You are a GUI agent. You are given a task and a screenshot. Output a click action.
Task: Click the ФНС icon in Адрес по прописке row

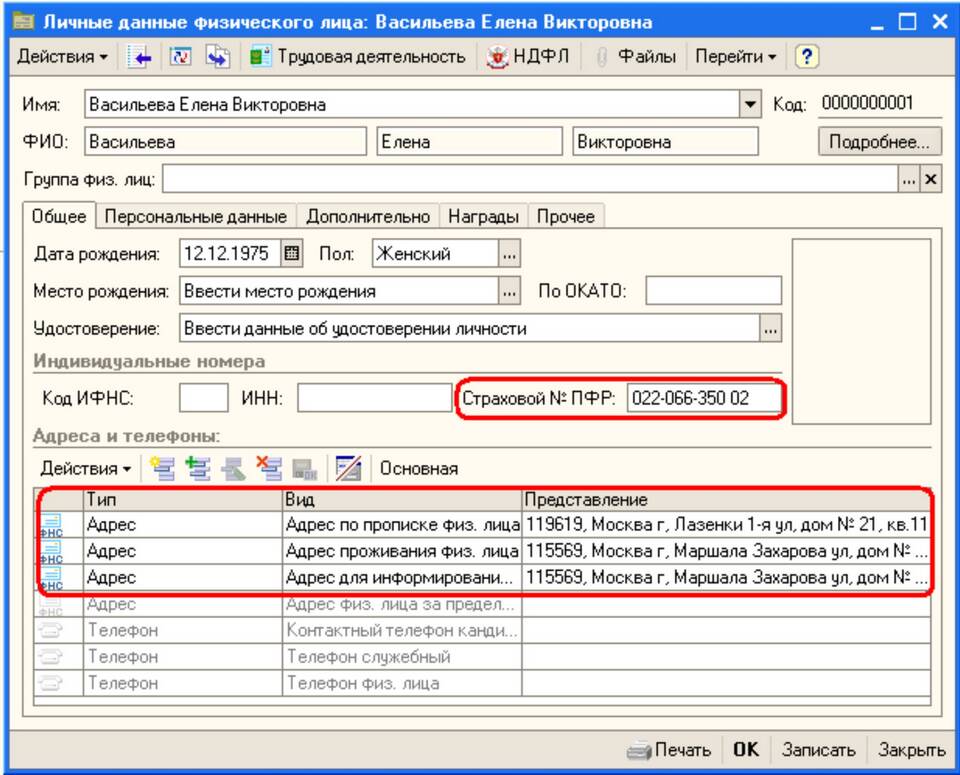click(x=51, y=525)
